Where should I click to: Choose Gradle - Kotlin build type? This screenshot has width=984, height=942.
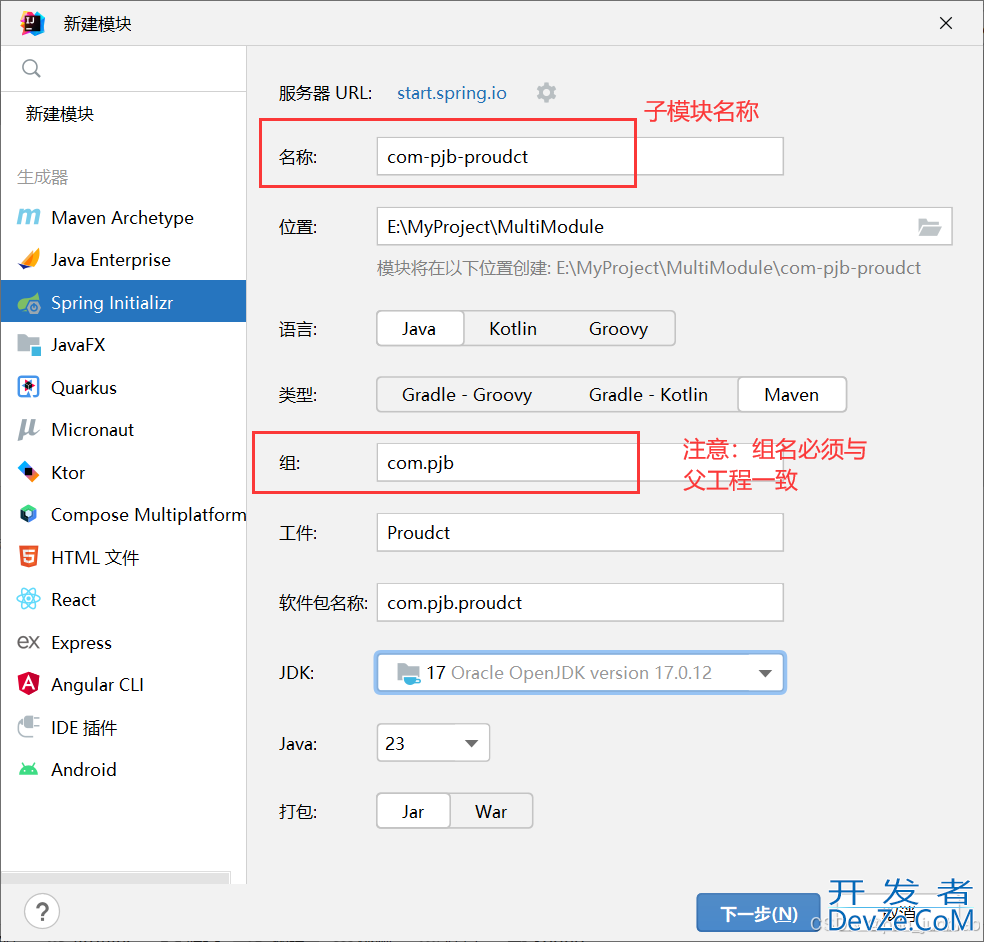648,395
